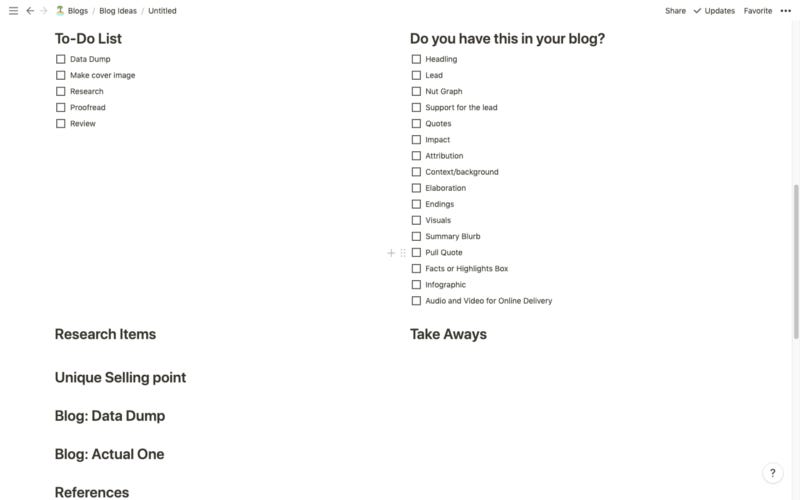Check the Nut Graph checkbox
This screenshot has height=500, width=800.
point(416,91)
